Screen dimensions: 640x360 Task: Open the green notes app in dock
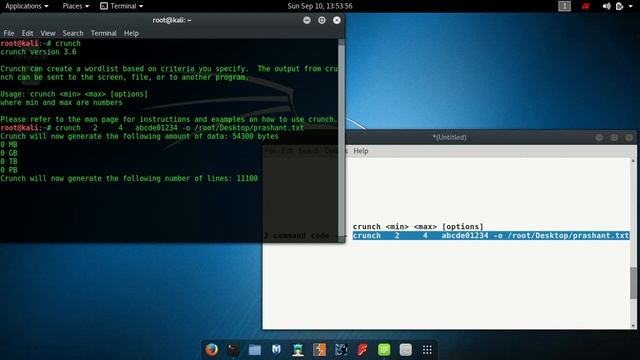(x=384, y=350)
